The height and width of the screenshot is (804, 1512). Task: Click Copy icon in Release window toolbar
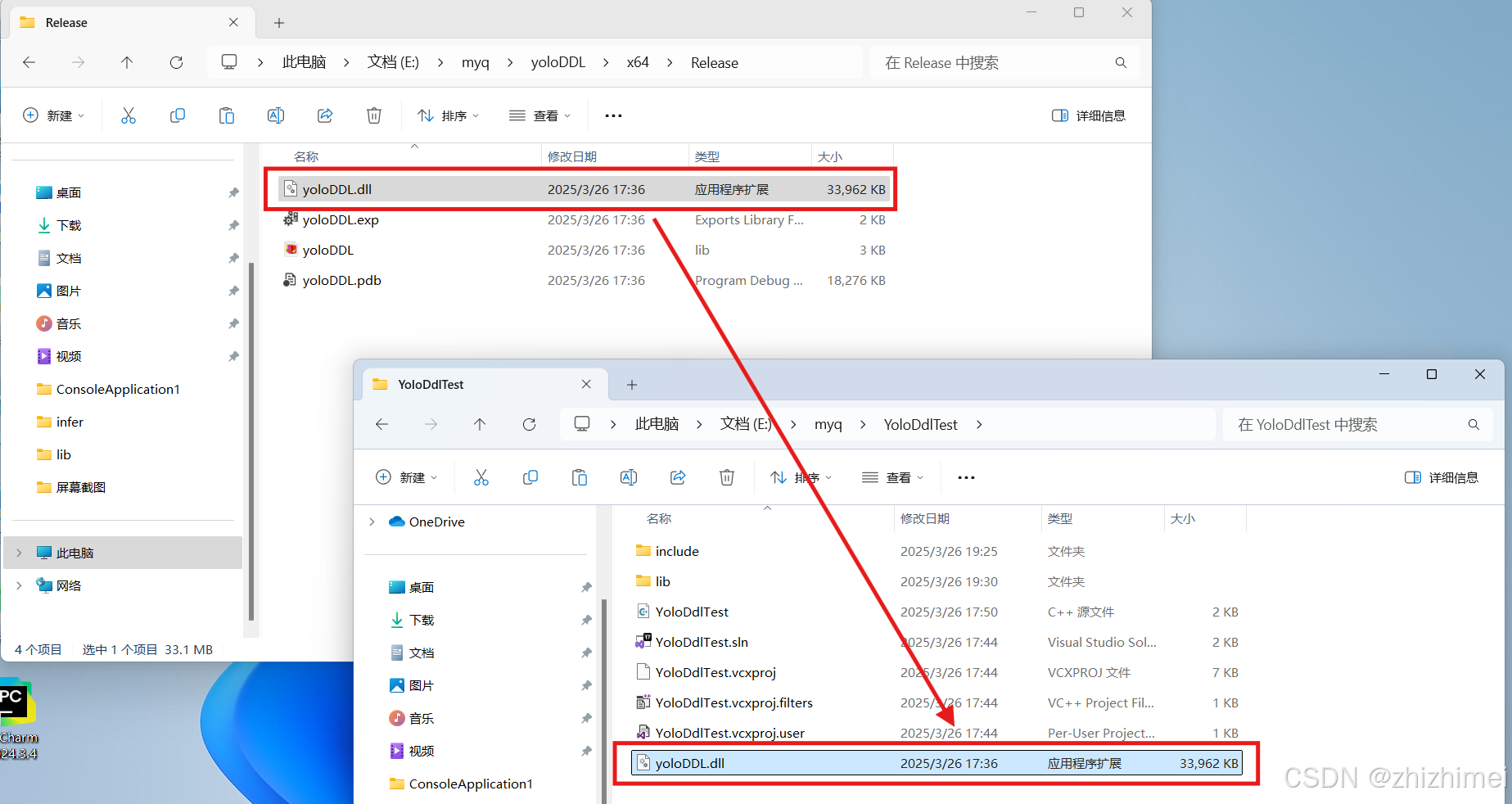(x=178, y=115)
